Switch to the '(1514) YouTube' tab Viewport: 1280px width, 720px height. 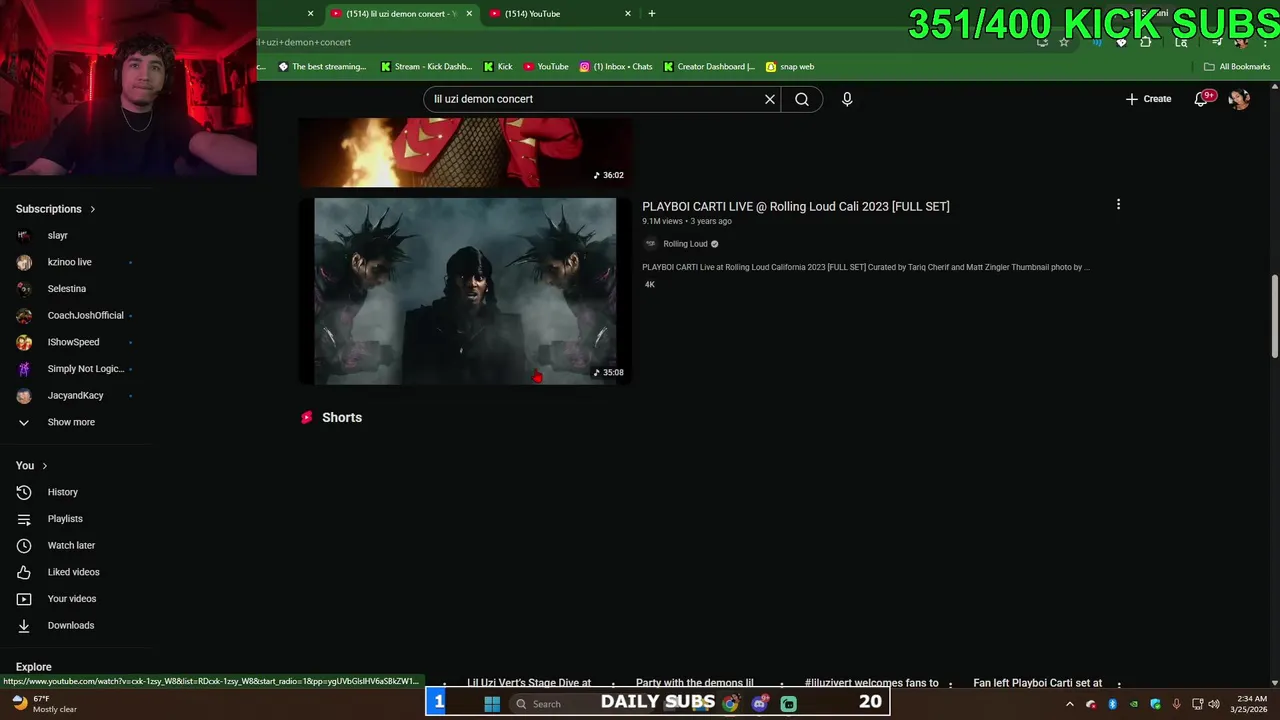tap(558, 14)
